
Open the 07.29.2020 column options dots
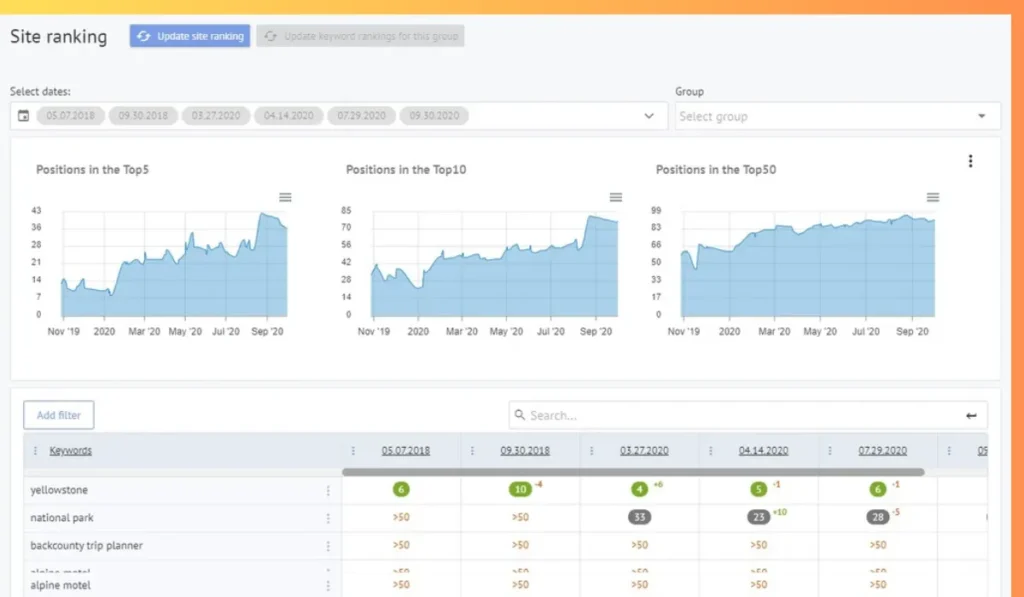pyautogui.click(x=830, y=451)
